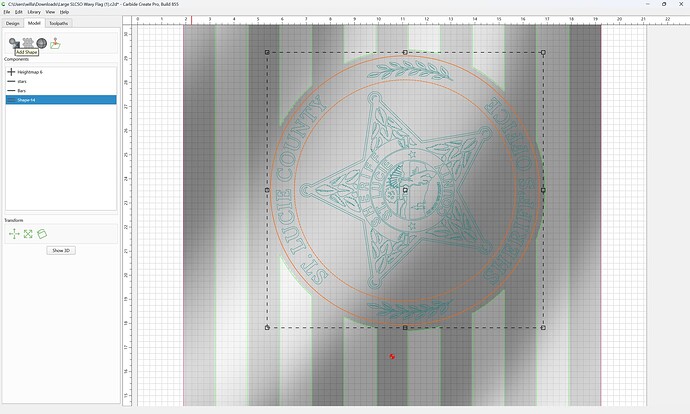Open the Edit menu
The image size is (690, 414).
coord(19,12)
